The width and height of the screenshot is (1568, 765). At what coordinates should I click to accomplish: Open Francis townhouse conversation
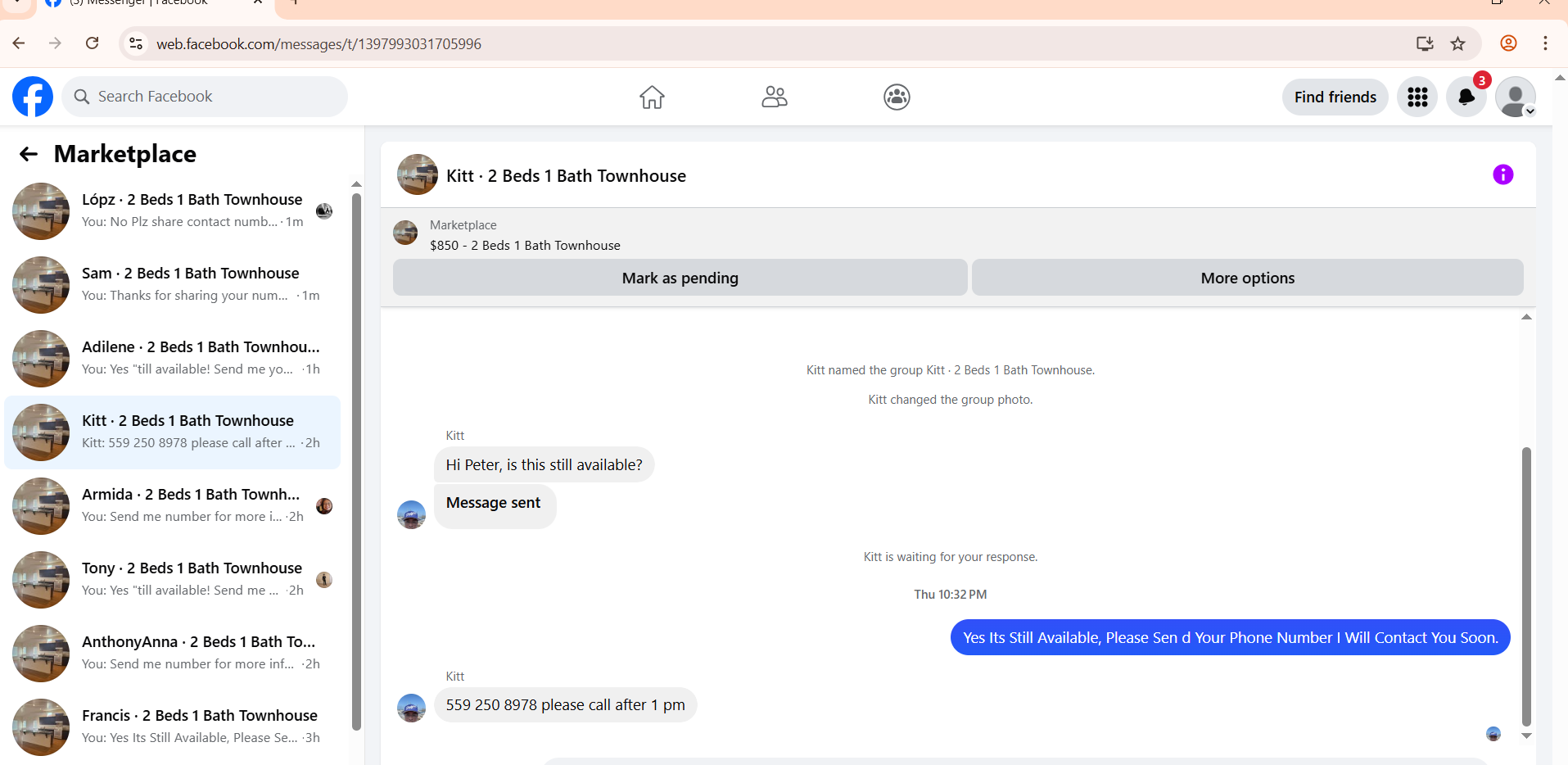coord(173,727)
